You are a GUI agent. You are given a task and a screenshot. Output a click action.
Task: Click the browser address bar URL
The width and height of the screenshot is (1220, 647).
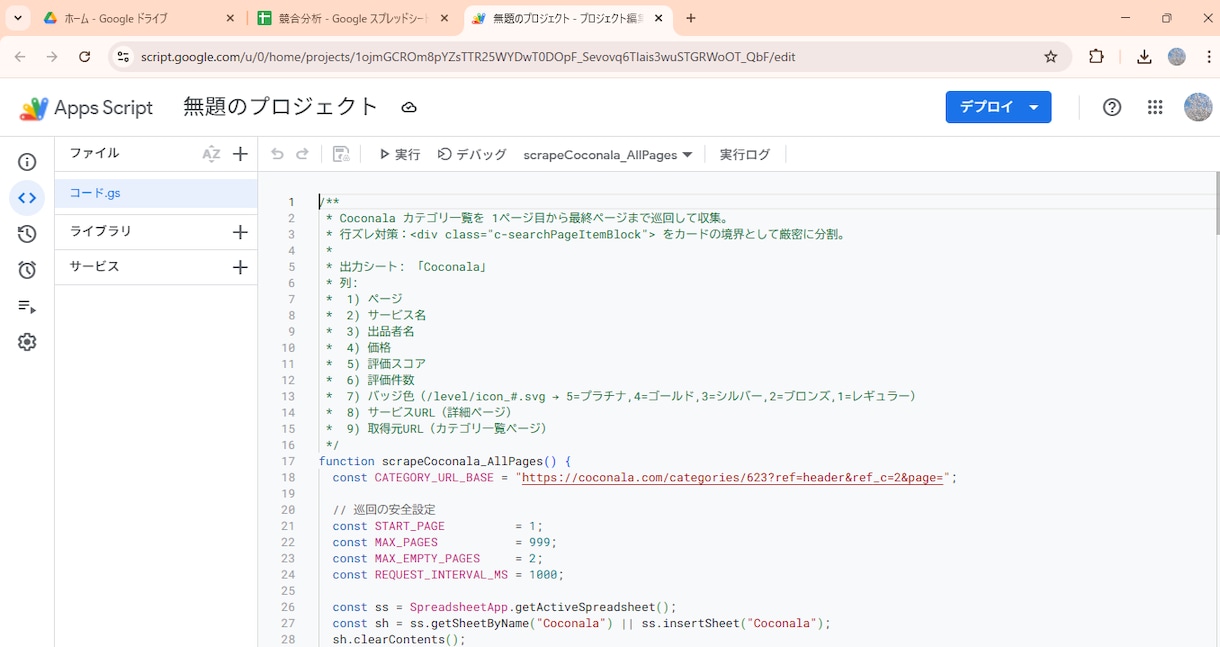(468, 57)
